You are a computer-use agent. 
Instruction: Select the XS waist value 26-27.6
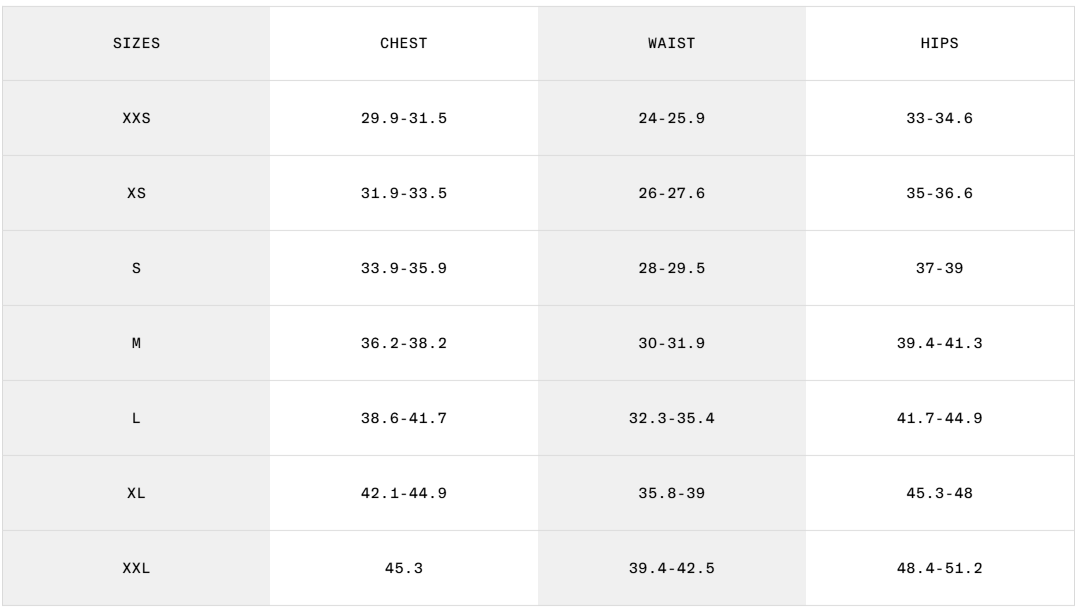click(x=671, y=194)
